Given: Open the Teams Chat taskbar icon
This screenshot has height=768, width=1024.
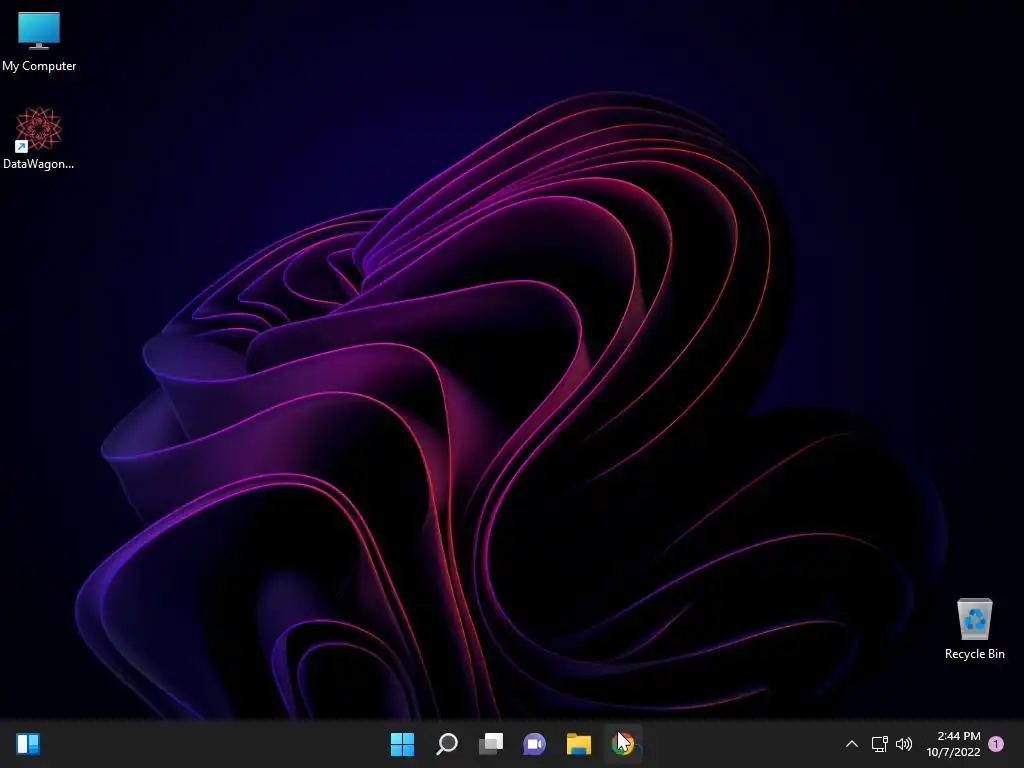Looking at the screenshot, I should coord(534,744).
